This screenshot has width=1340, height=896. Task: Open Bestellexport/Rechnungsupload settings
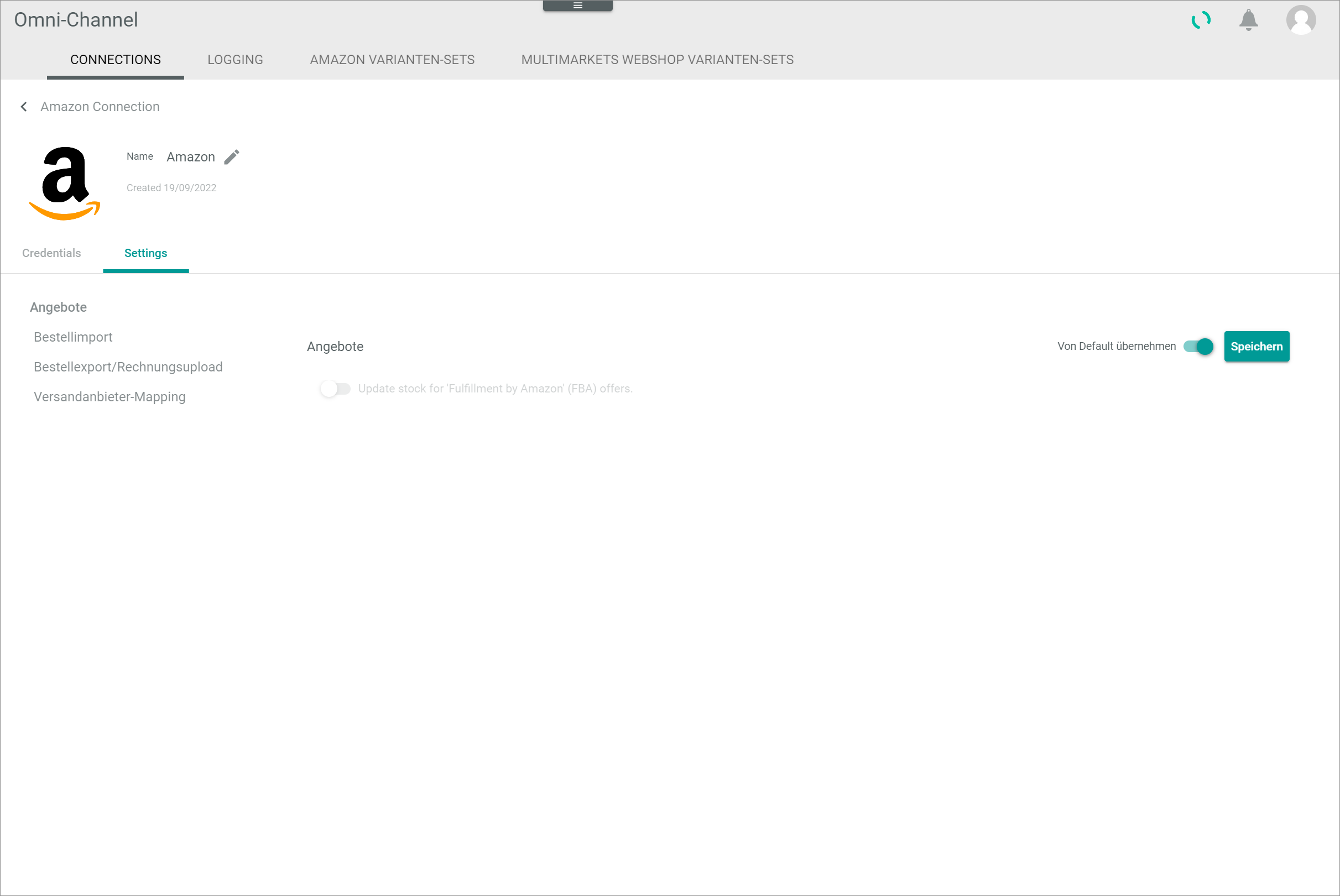pyautogui.click(x=128, y=367)
